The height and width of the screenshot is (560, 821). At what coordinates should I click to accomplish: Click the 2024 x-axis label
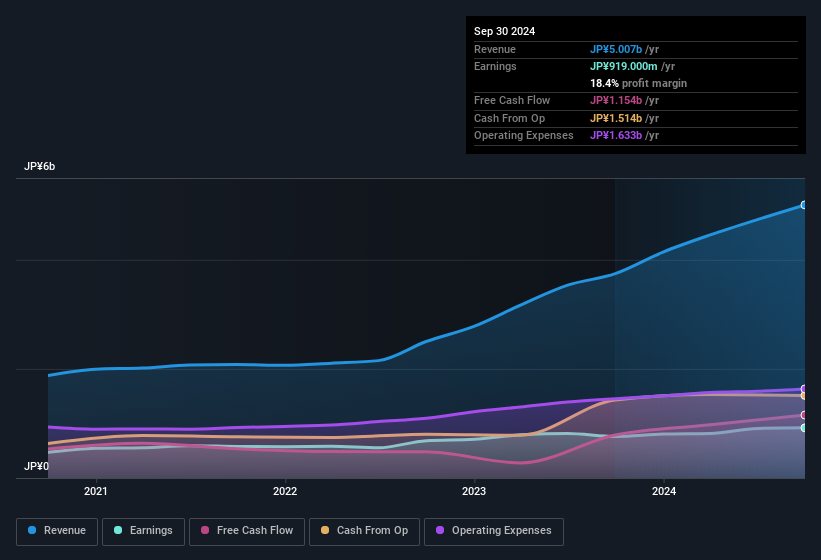pos(663,491)
